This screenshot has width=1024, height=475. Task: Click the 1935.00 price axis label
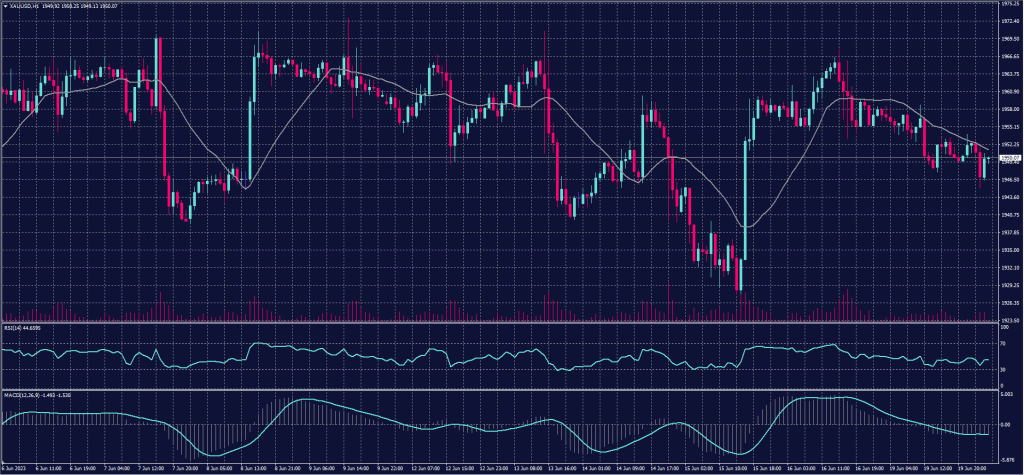(x=1012, y=250)
